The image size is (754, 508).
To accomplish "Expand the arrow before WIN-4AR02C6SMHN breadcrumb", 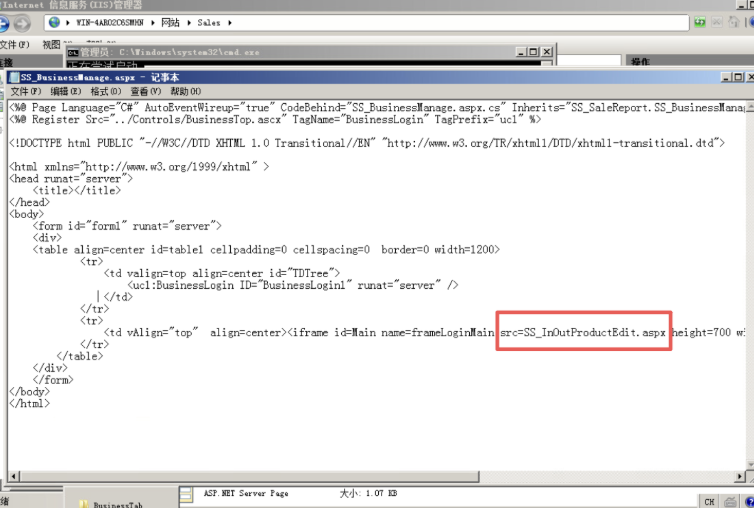I will click(x=68, y=23).
